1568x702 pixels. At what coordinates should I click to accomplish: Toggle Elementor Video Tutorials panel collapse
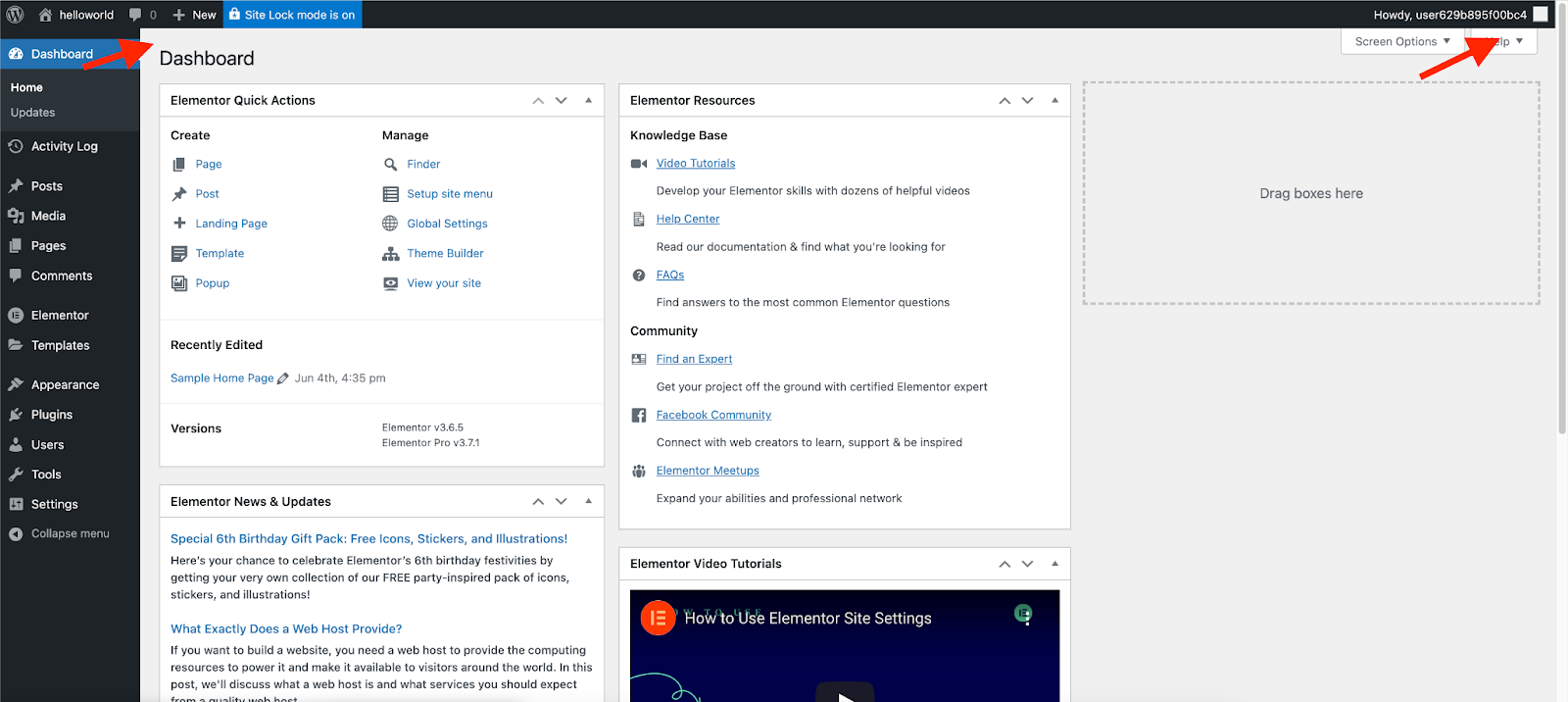pos(1054,564)
